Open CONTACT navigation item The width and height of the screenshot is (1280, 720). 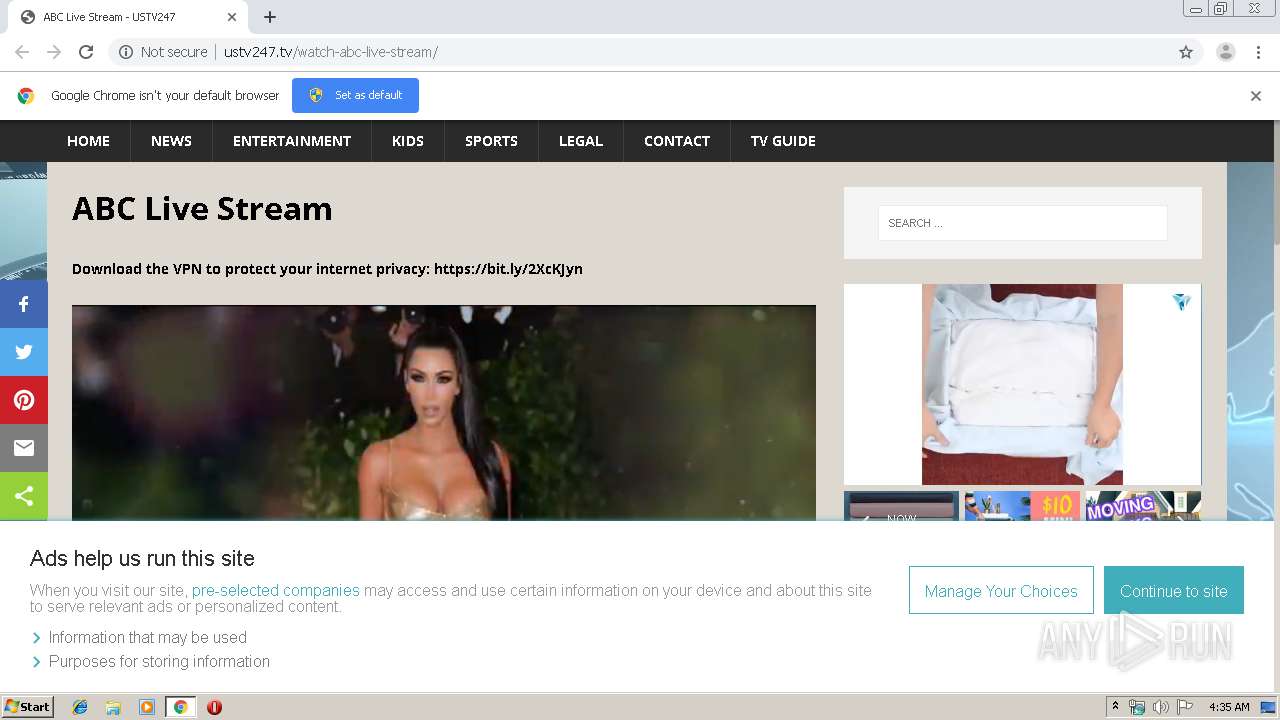coord(677,141)
